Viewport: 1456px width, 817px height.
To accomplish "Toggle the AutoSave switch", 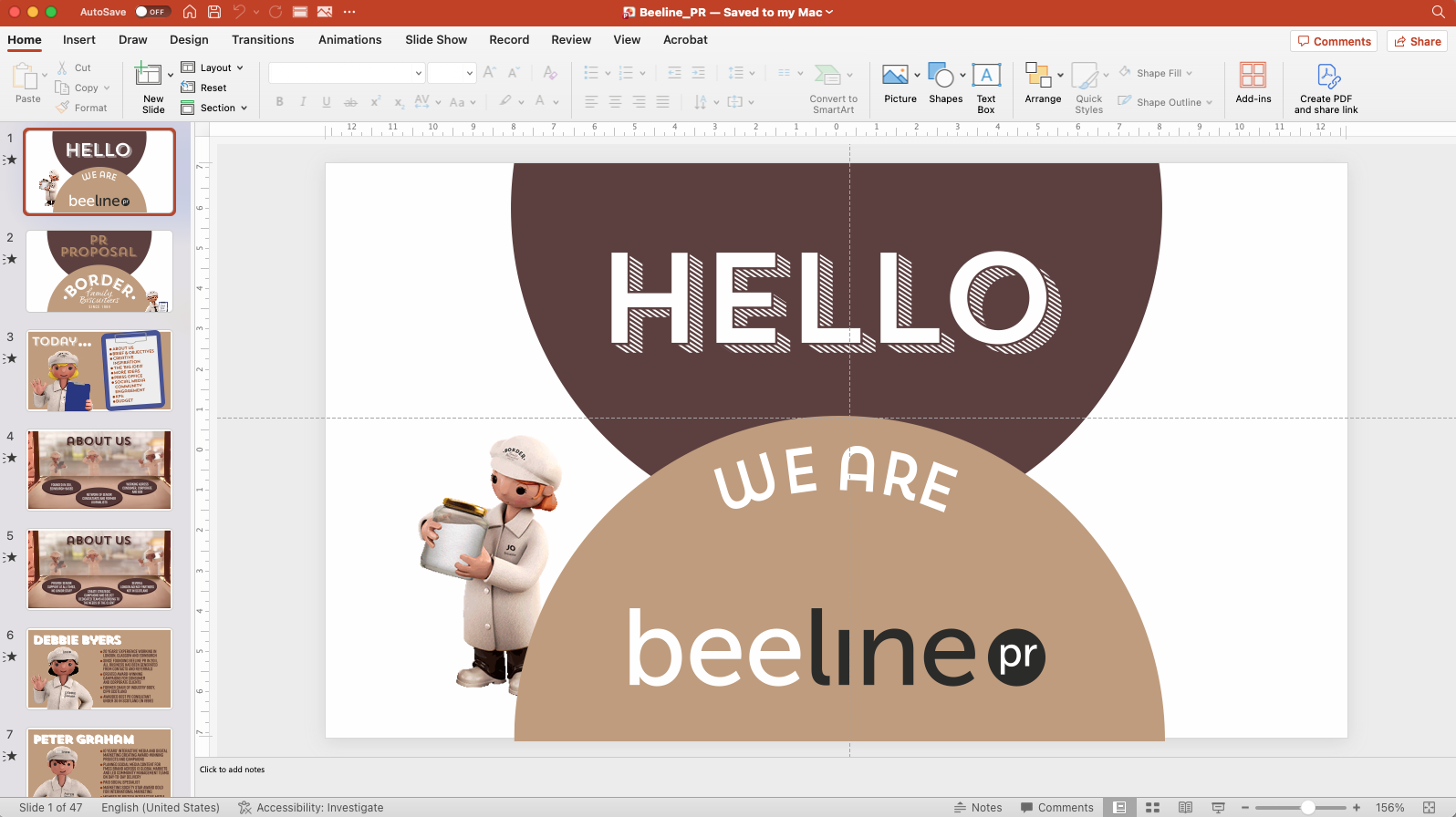I will (x=151, y=12).
